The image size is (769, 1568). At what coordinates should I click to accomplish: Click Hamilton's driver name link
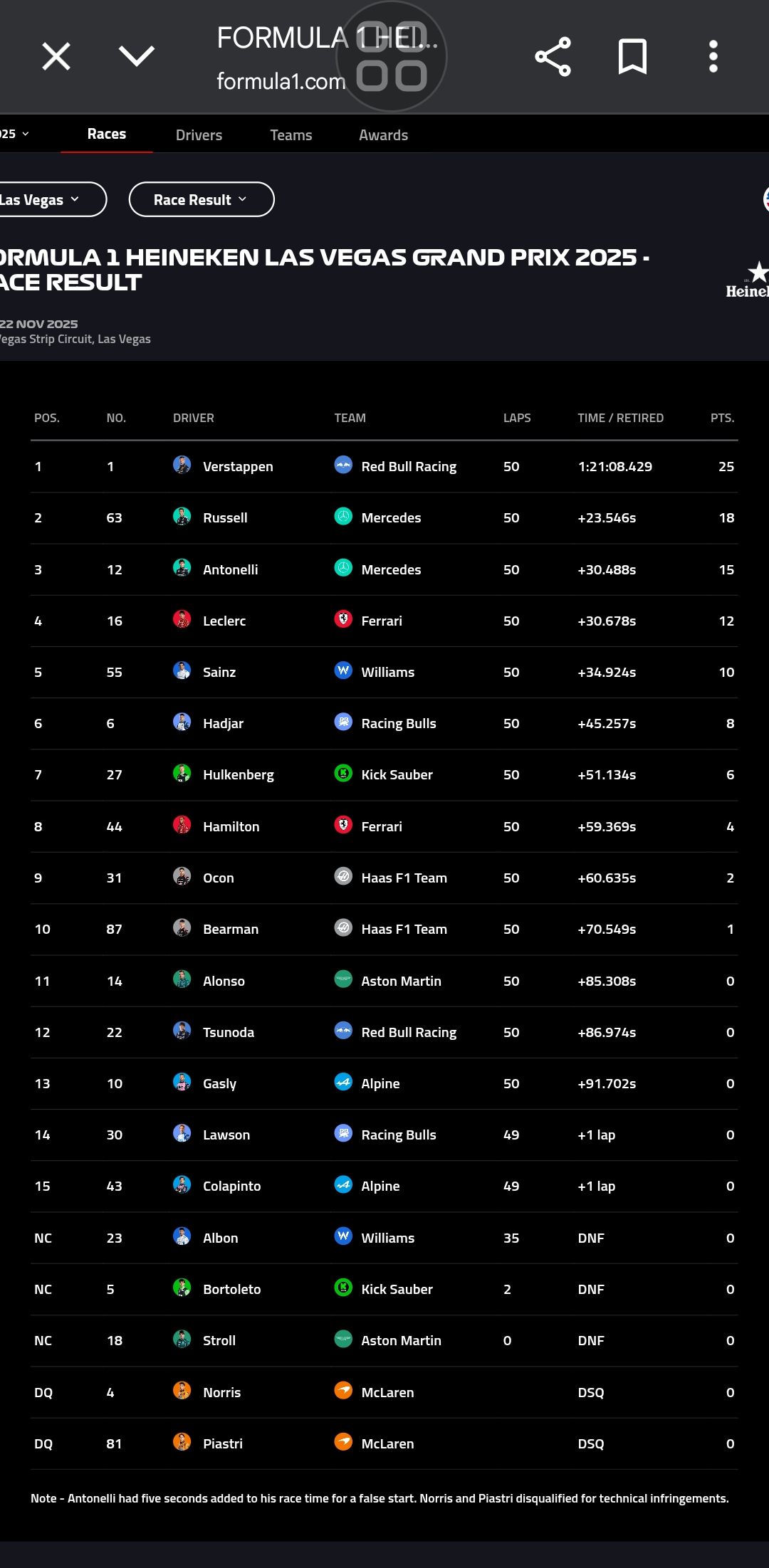(x=231, y=826)
